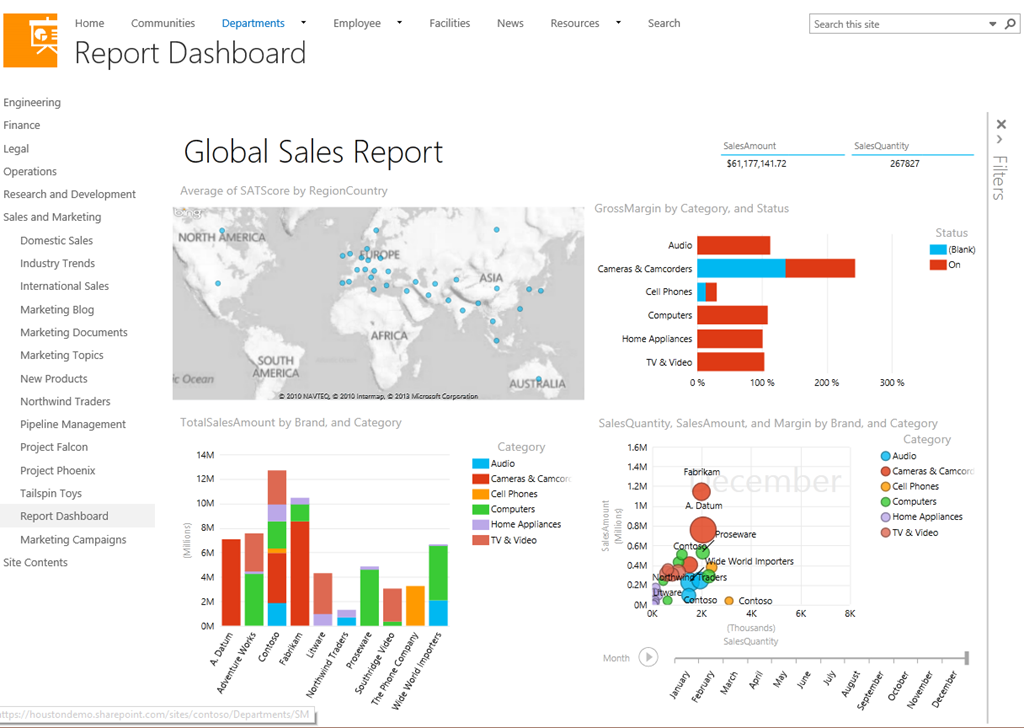Select Report Dashboard in side navigation
This screenshot has width=1024, height=728.
click(64, 516)
